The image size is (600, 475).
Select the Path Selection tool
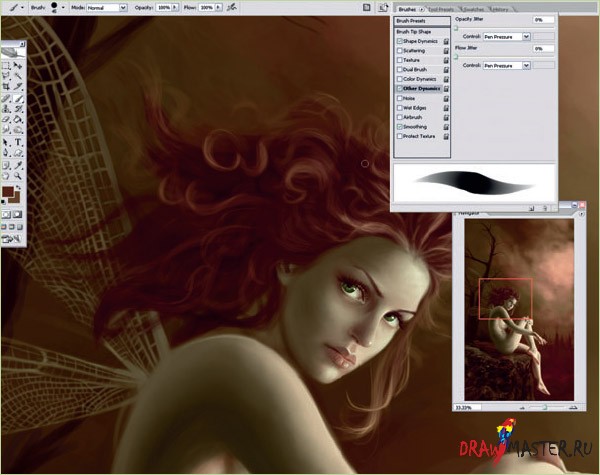click(7, 142)
